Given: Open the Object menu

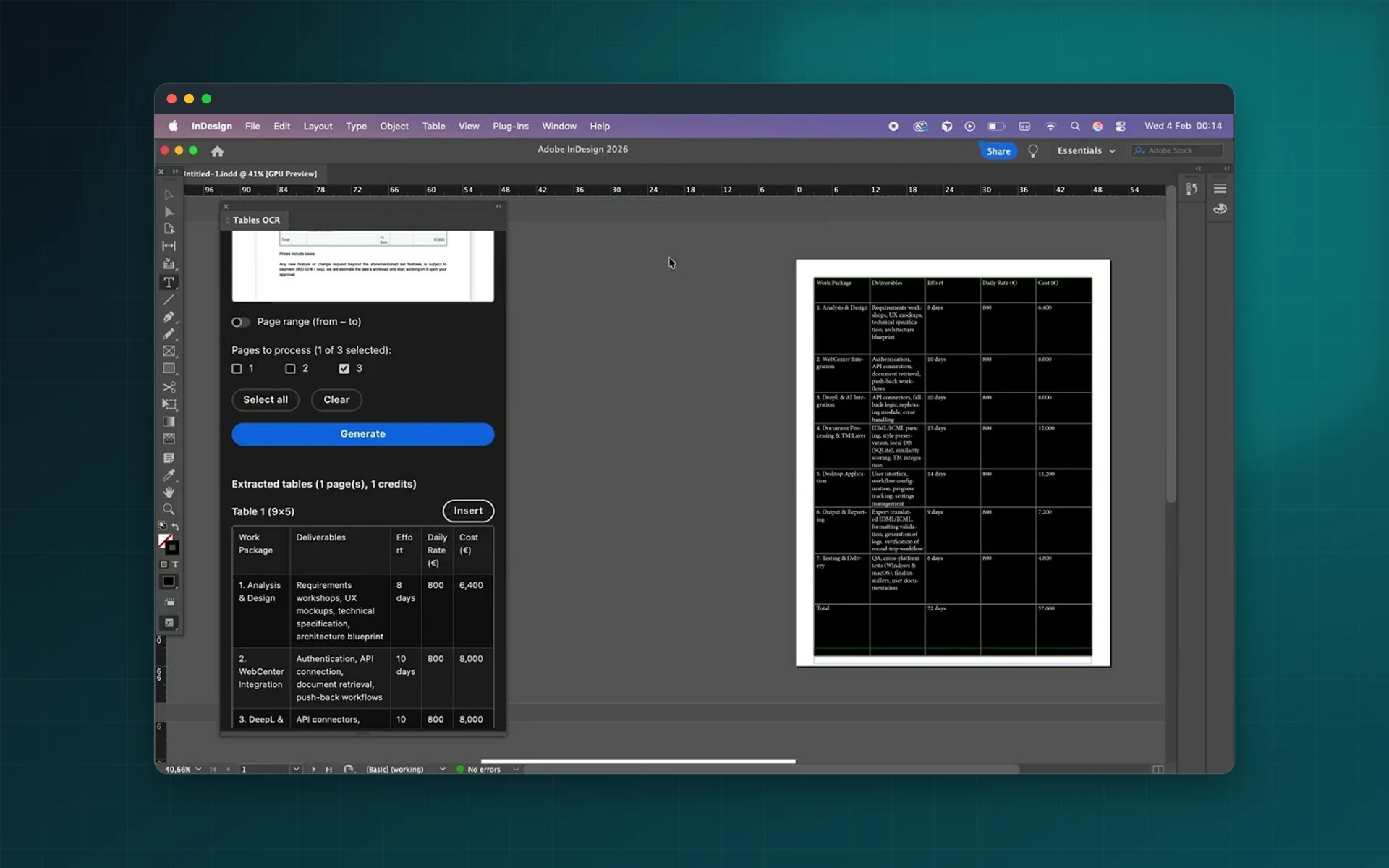Looking at the screenshot, I should click(394, 126).
